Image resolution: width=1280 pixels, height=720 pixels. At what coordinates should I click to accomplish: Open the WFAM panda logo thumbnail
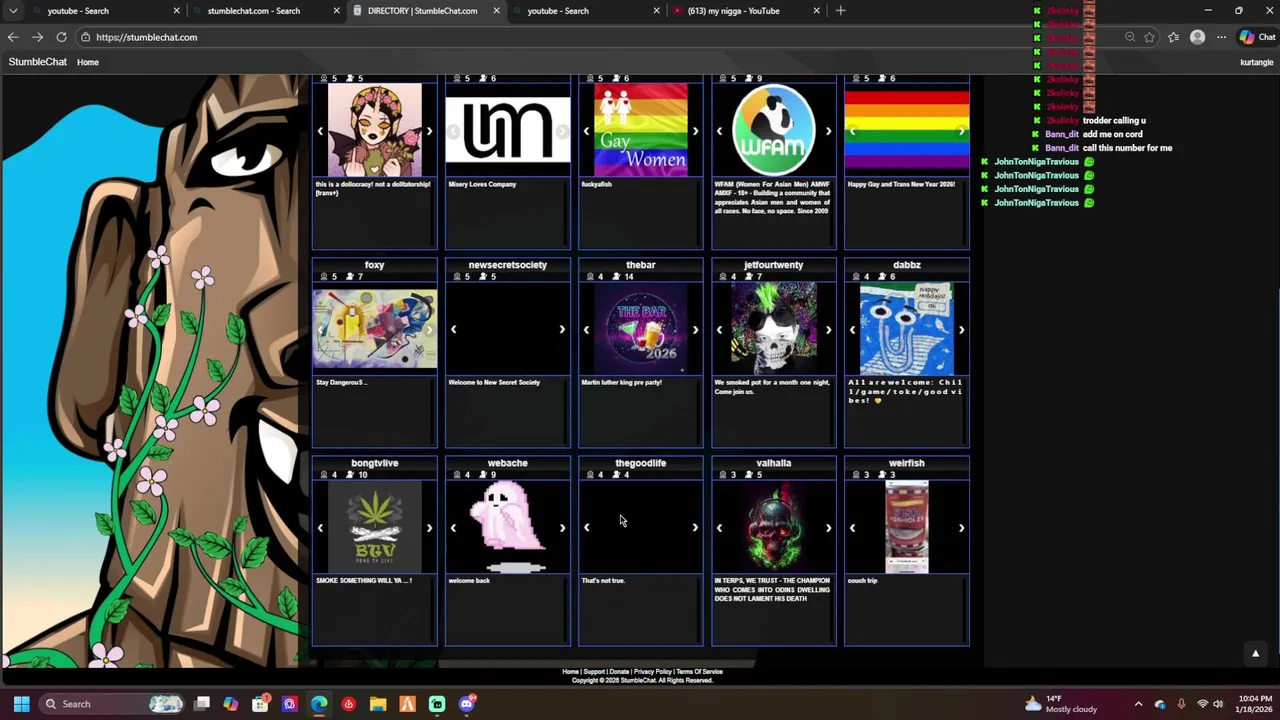point(774,130)
